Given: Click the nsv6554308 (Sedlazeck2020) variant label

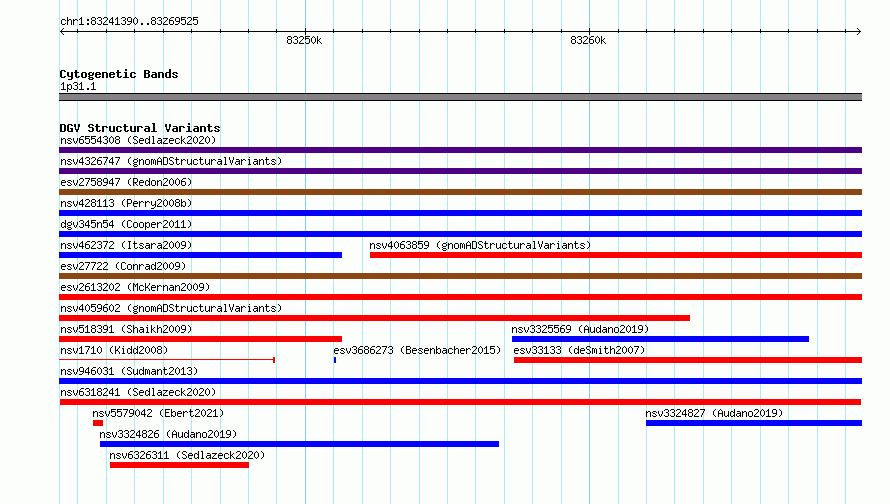Looking at the screenshot, I should pos(138,140).
